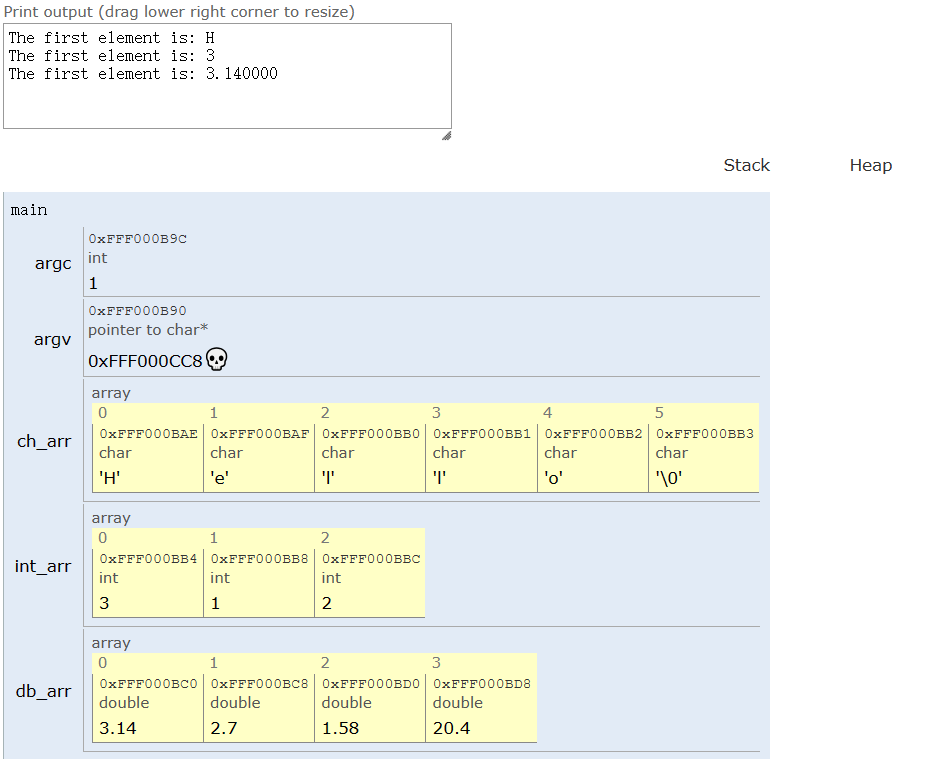Click the 'array' label above int_arr

point(111,518)
